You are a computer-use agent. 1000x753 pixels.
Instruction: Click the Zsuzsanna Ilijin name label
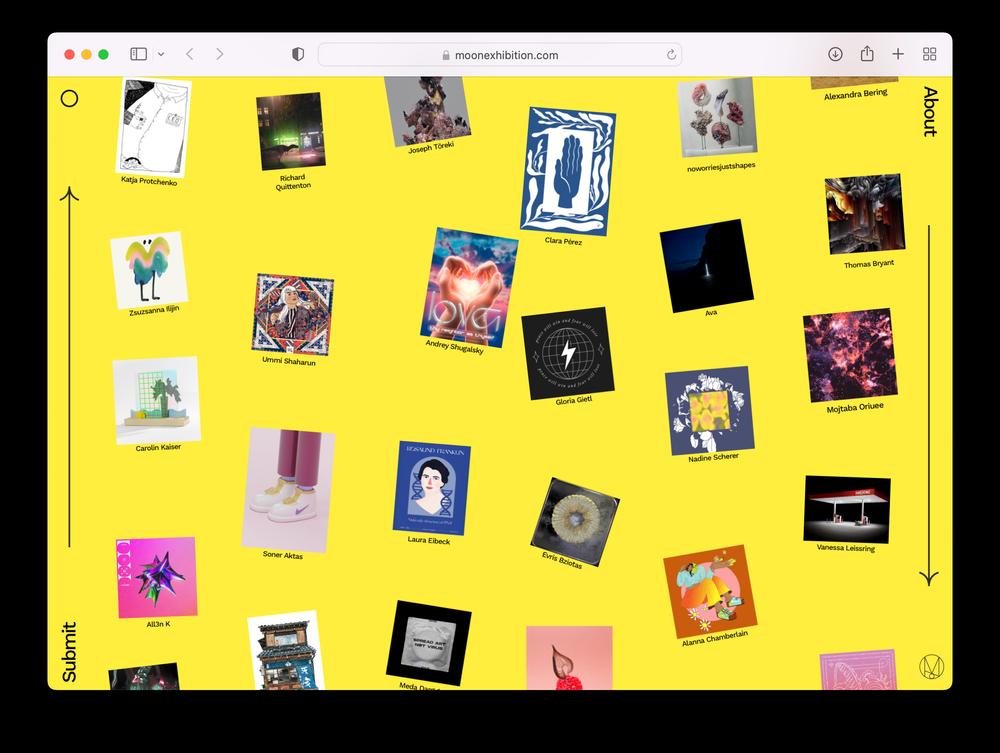154,311
